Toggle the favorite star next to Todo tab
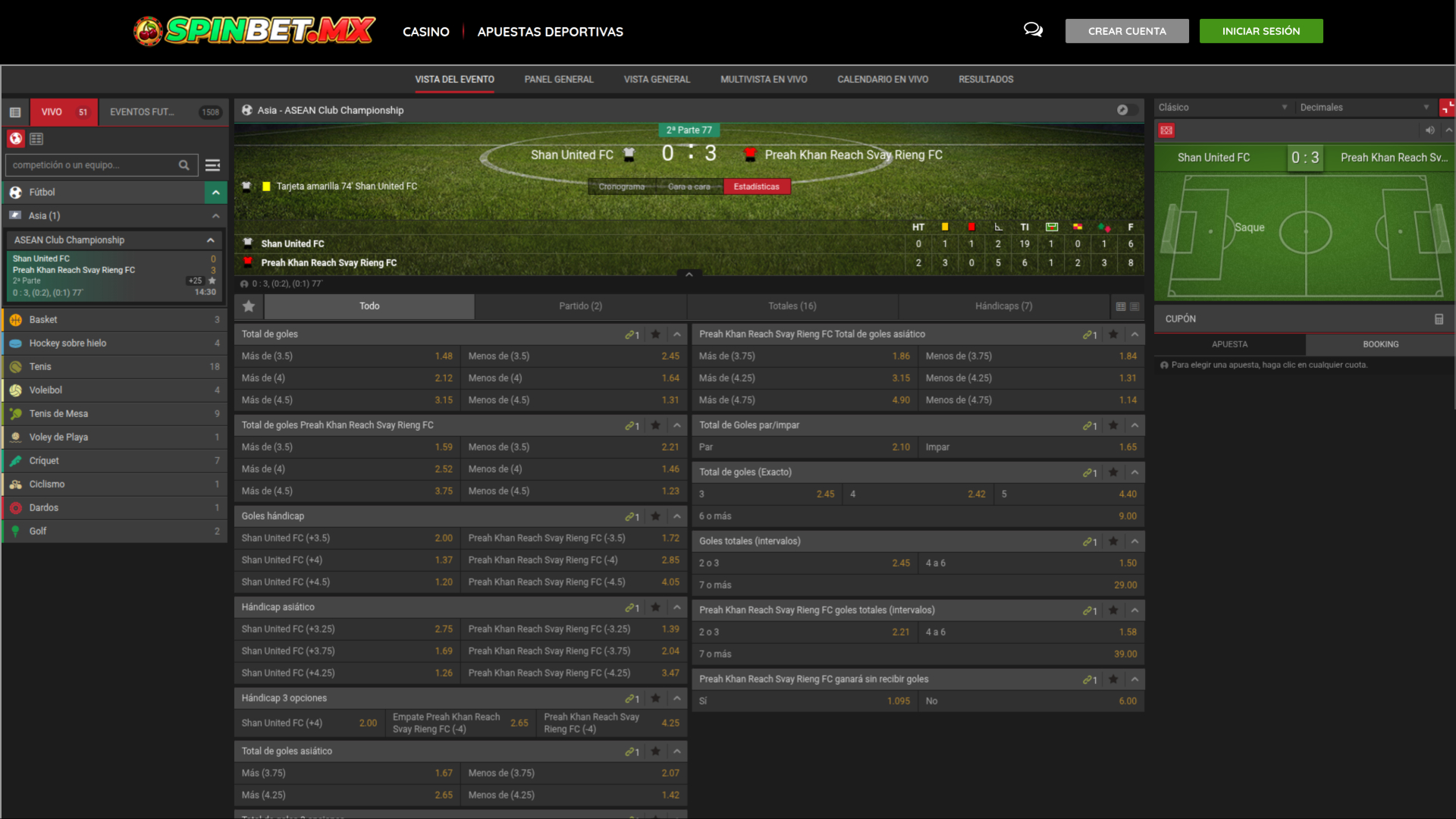The image size is (1456, 819). (x=248, y=306)
